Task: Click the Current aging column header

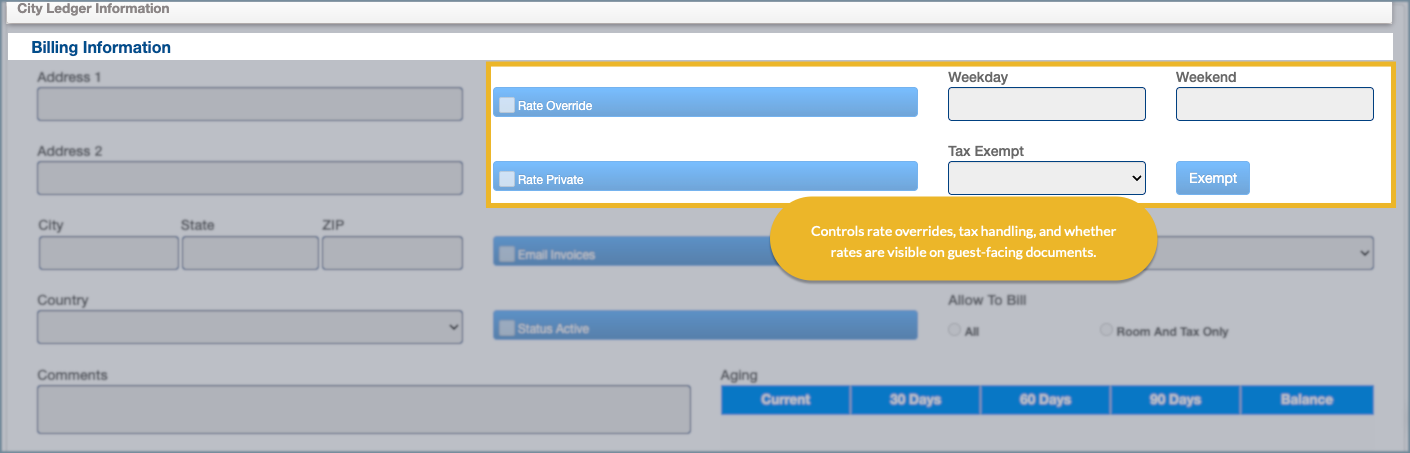Action: 785,400
